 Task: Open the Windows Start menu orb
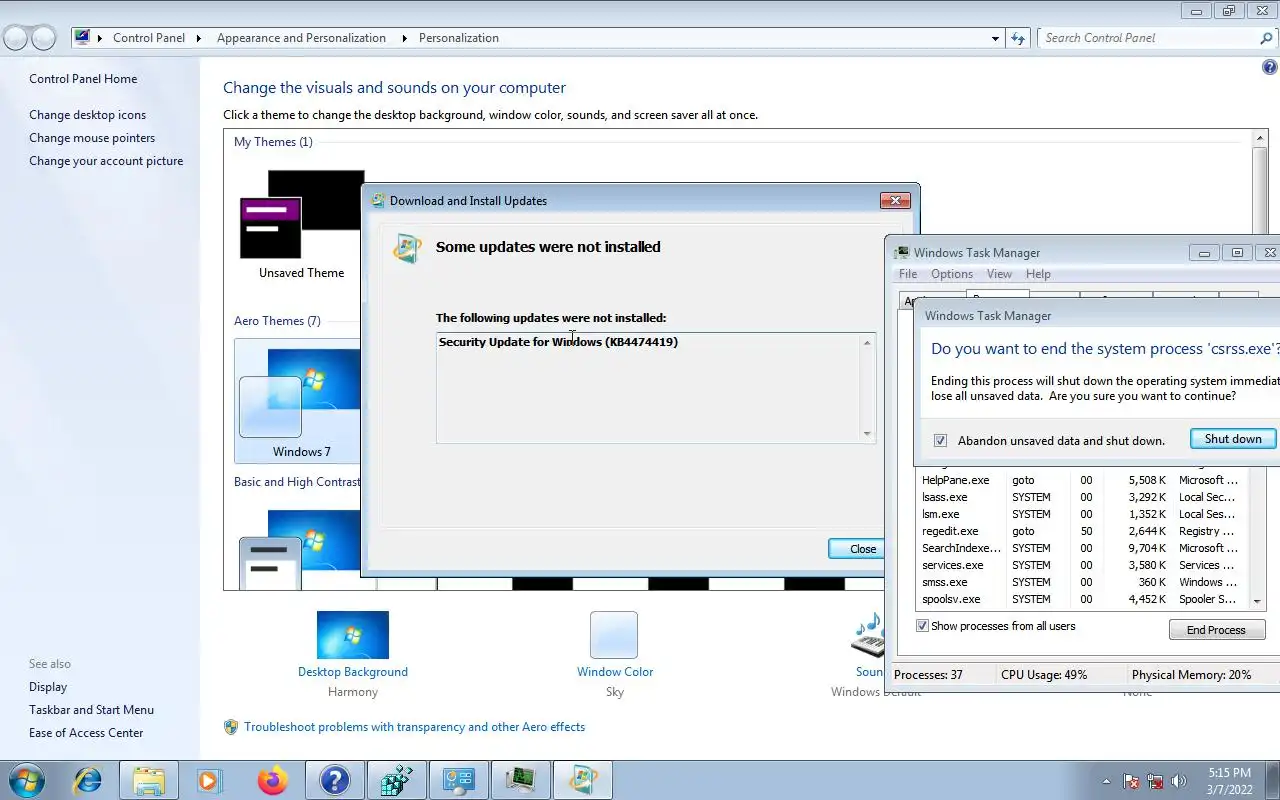tap(26, 779)
